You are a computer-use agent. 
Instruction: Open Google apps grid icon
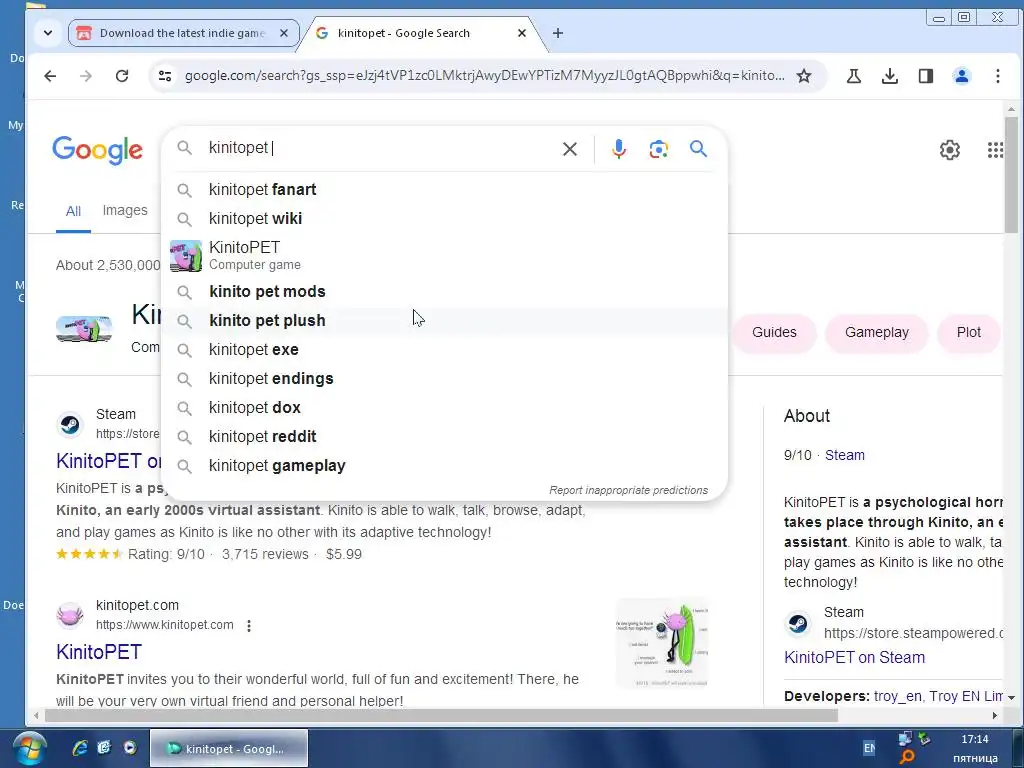click(995, 150)
